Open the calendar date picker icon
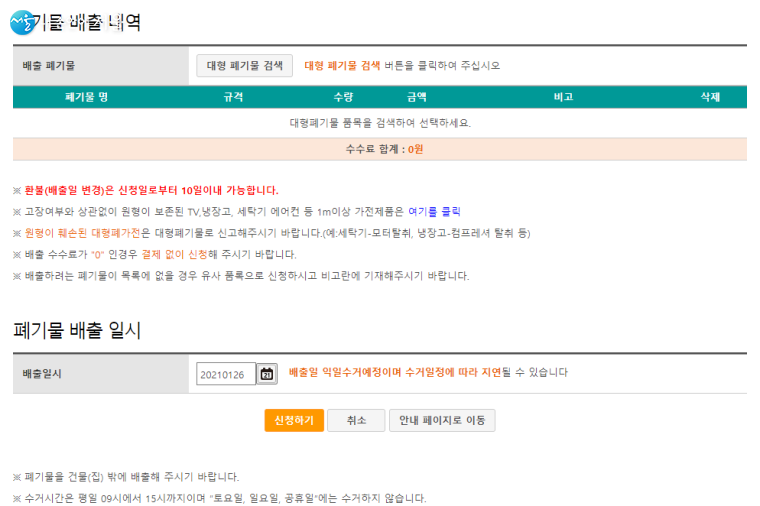The image size is (760, 506). tap(267, 374)
